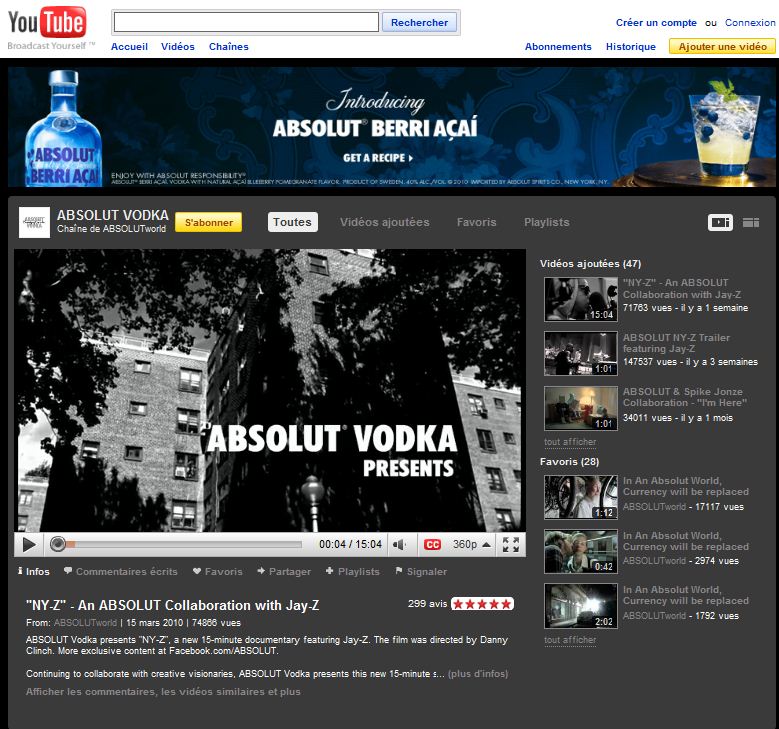Click the ABSOLUT VODKA channel avatar
Image resolution: width=779 pixels, height=729 pixels.
[34, 222]
